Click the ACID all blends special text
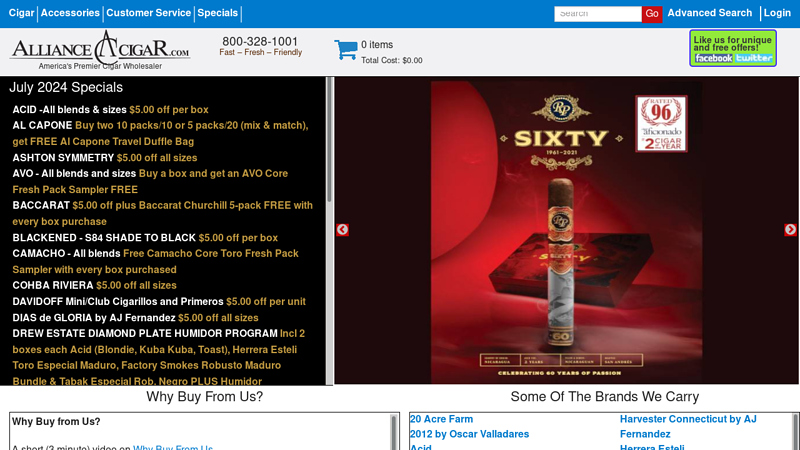This screenshot has width=800, height=450. (x=110, y=110)
